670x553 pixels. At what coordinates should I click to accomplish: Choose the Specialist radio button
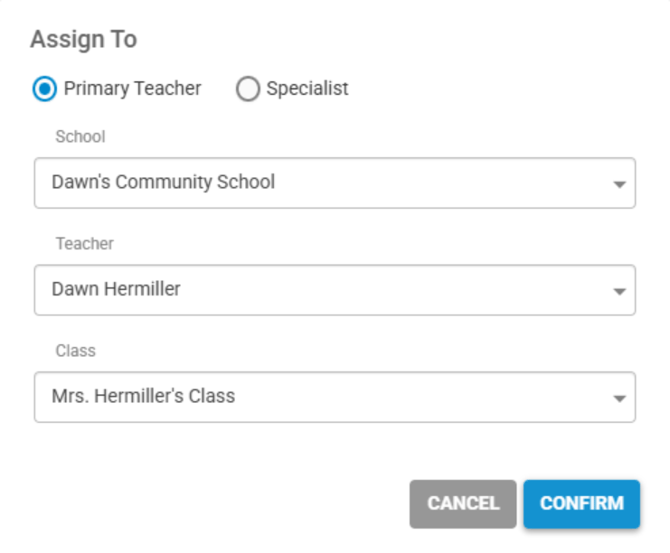[247, 89]
